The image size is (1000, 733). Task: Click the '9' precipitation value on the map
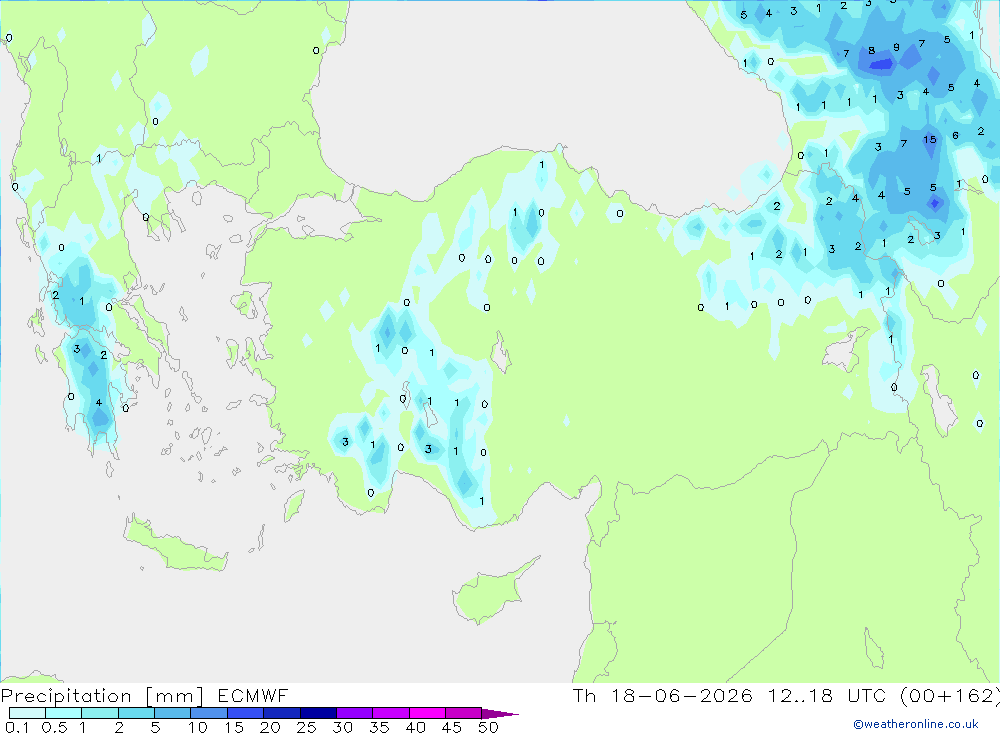[x=897, y=47]
